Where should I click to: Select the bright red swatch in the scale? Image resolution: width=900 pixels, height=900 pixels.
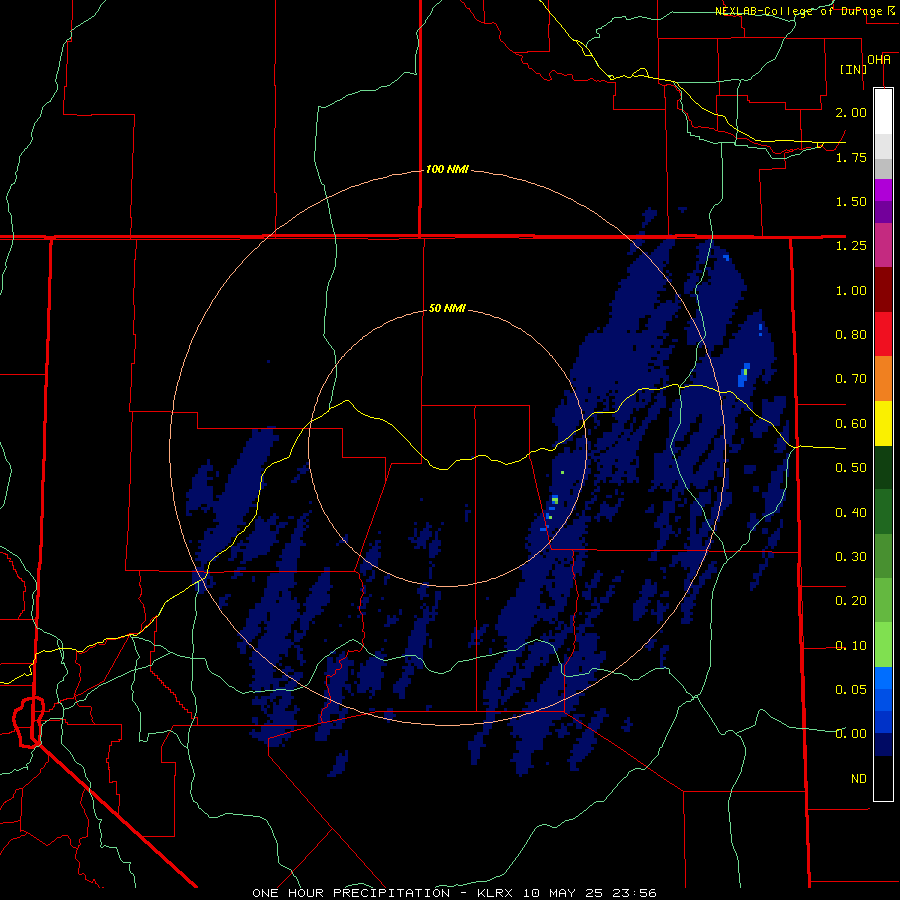click(x=883, y=334)
